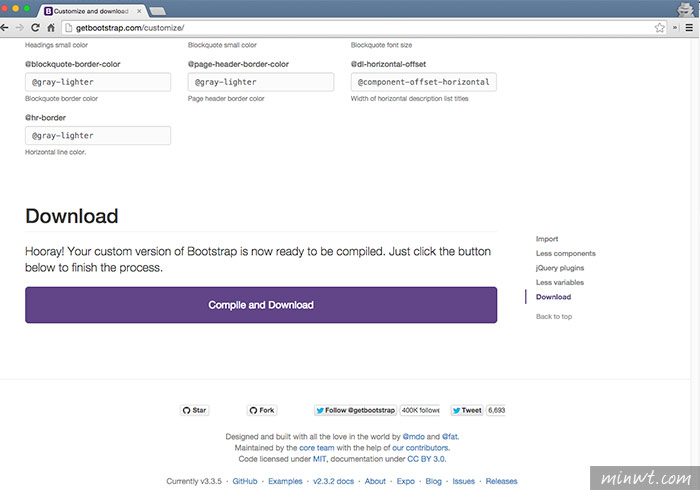Viewport: 700px width, 490px height.
Task: Edit the @hr-border field
Action: tap(98, 136)
